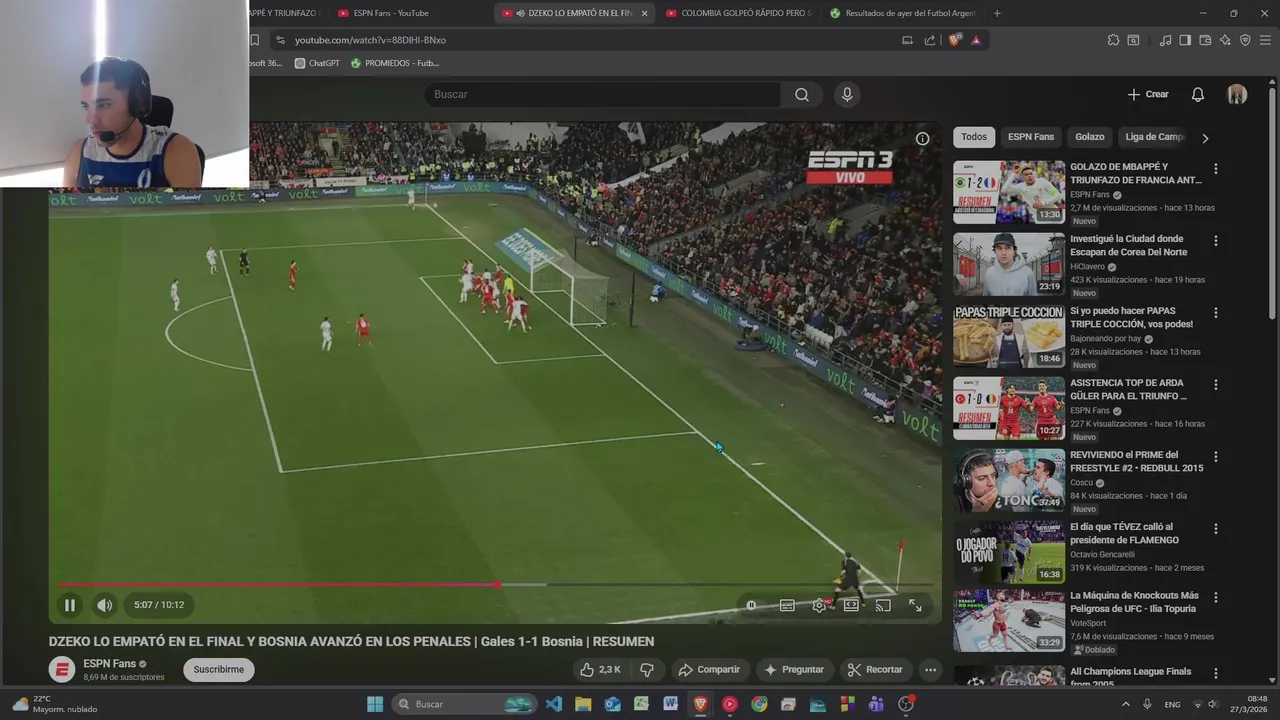Image resolution: width=1280 pixels, height=720 pixels.
Task: Open options for Golazo de Mbappé video
Action: coord(1216,169)
